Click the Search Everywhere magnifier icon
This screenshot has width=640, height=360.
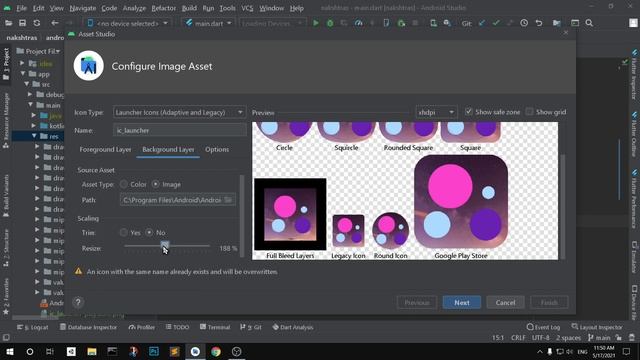coord(589,23)
